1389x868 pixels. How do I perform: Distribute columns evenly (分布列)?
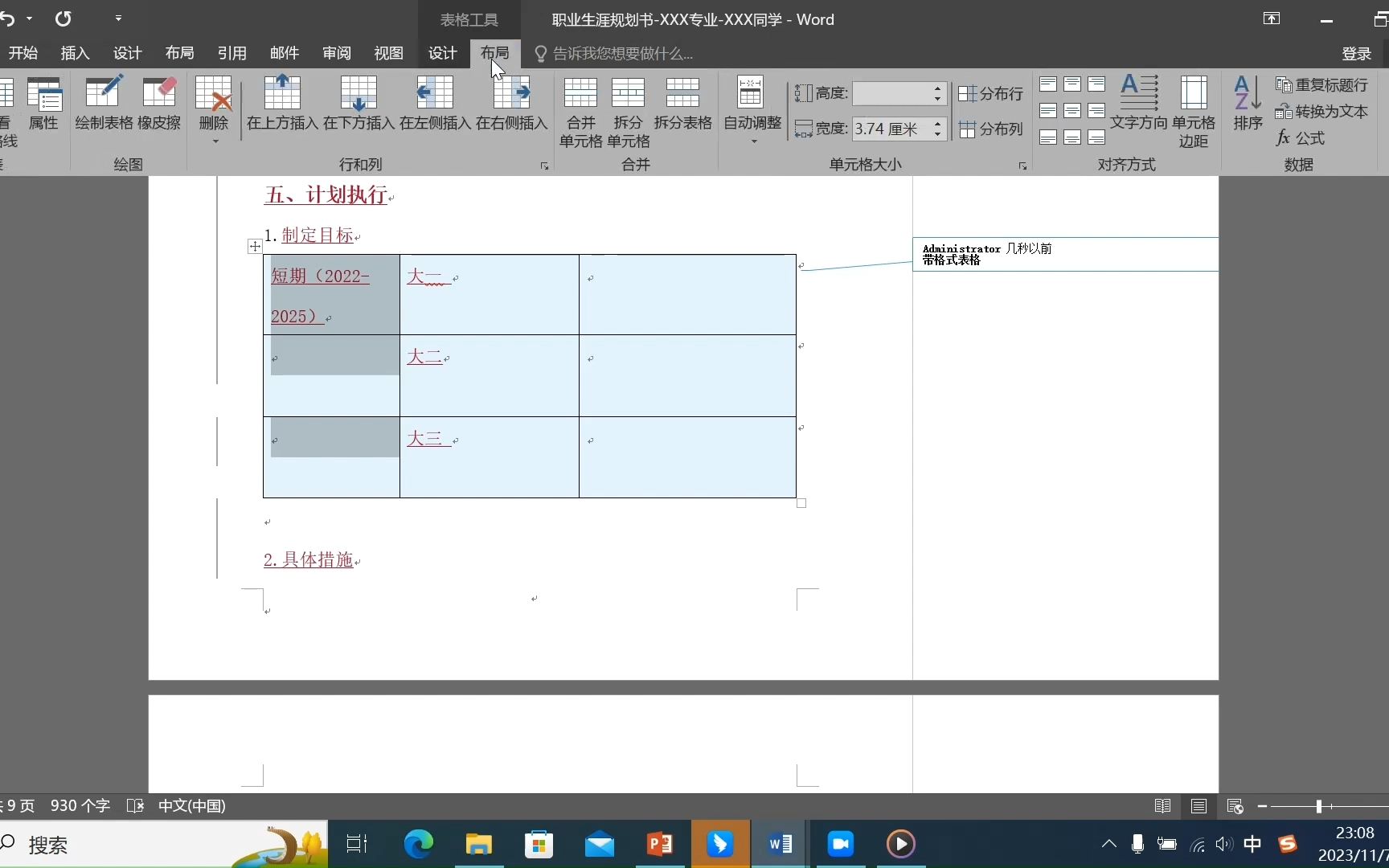click(x=990, y=129)
